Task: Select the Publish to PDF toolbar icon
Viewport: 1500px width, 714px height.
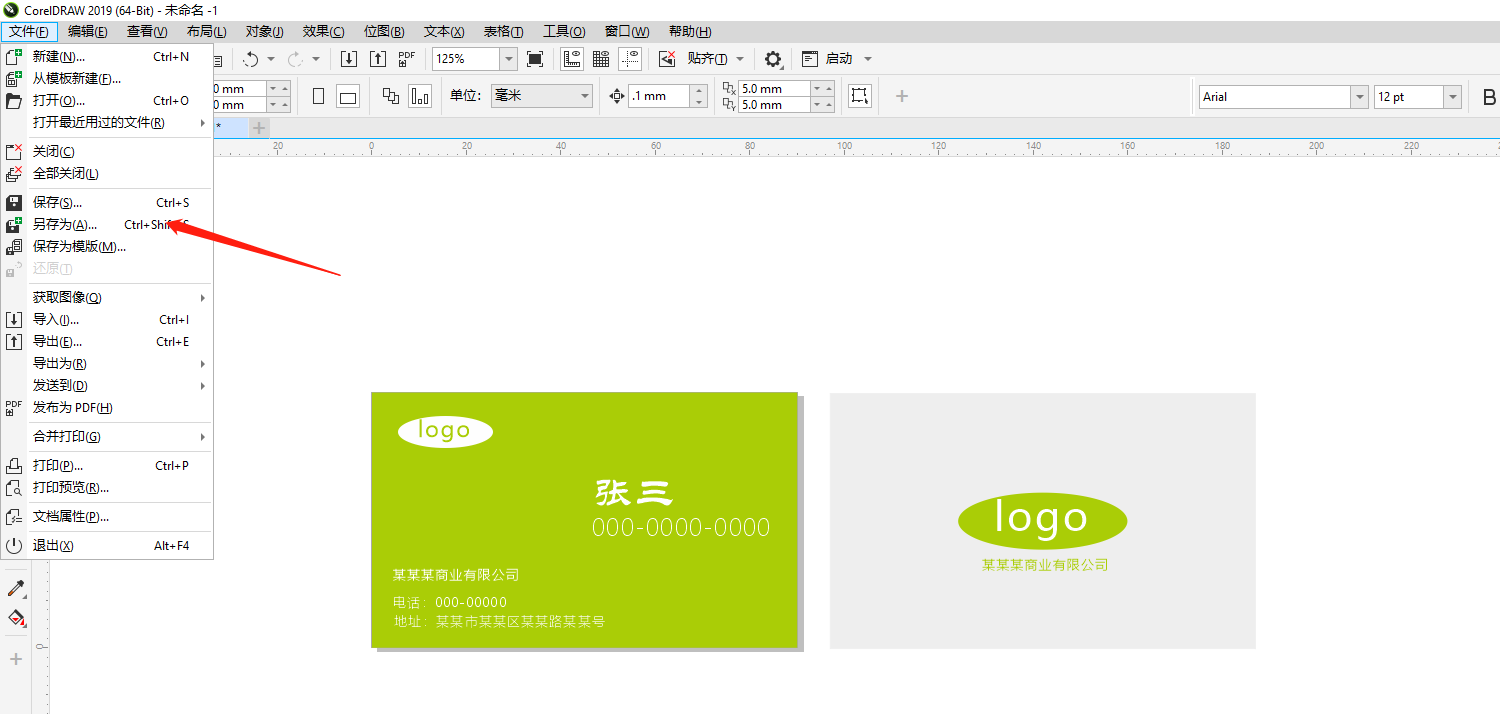Action: [x=407, y=58]
